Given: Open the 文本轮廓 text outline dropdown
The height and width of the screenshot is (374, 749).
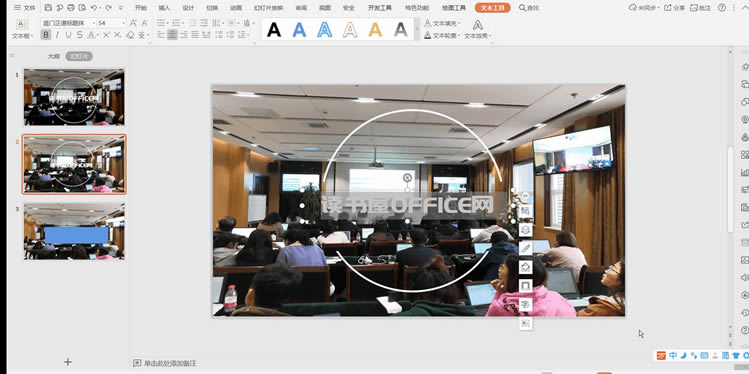Looking at the screenshot, I should point(442,35).
